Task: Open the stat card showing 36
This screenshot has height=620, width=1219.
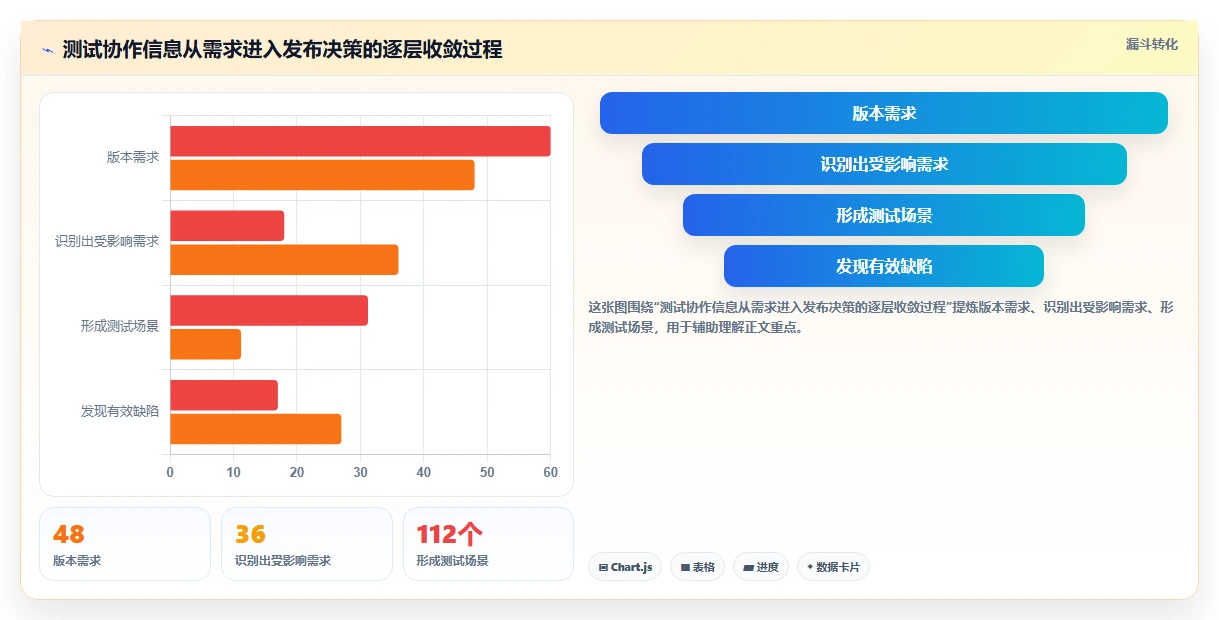Action: tap(307, 544)
